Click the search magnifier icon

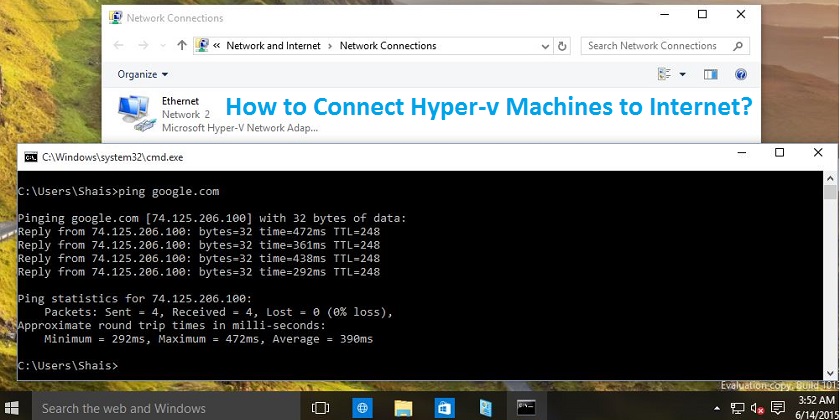tap(738, 46)
